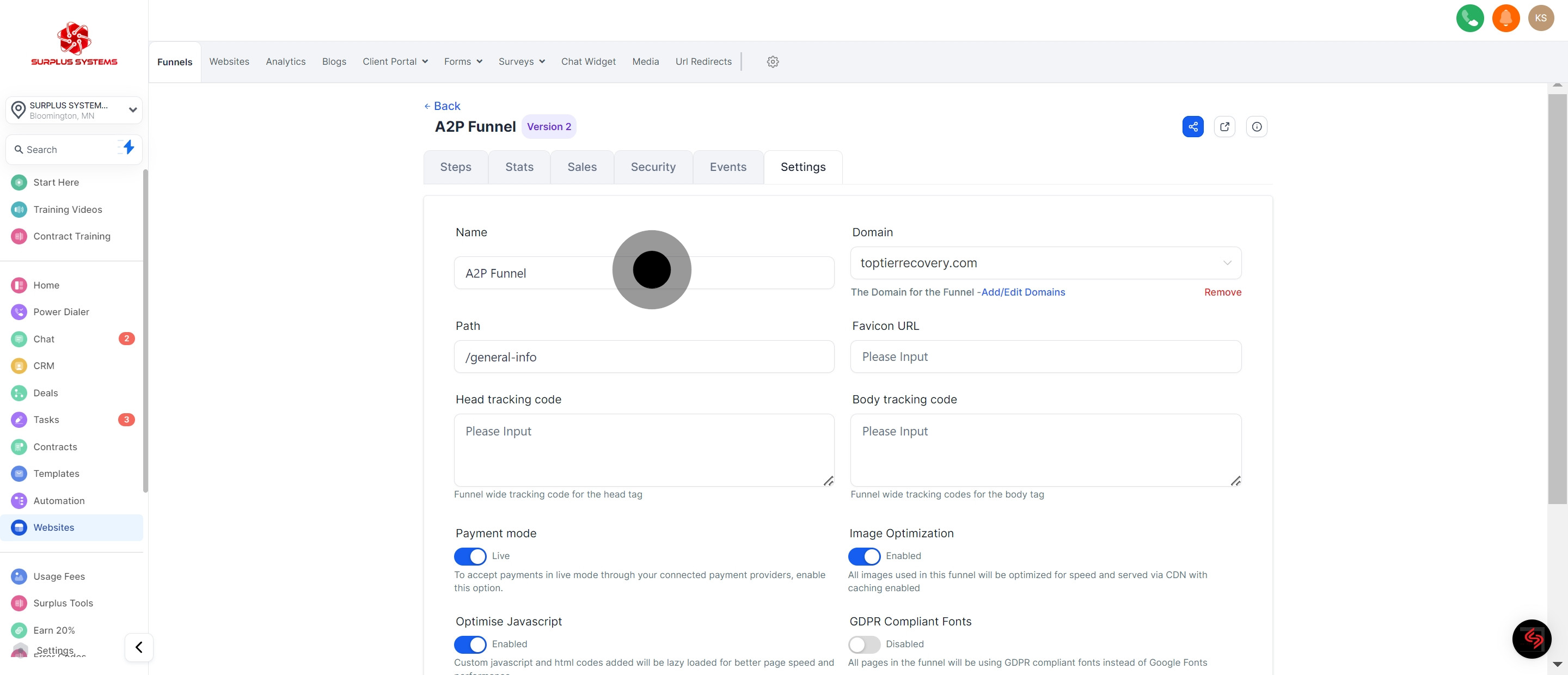This screenshot has height=675, width=1568.
Task: Click the page vertical scrollbar
Action: point(1557,298)
